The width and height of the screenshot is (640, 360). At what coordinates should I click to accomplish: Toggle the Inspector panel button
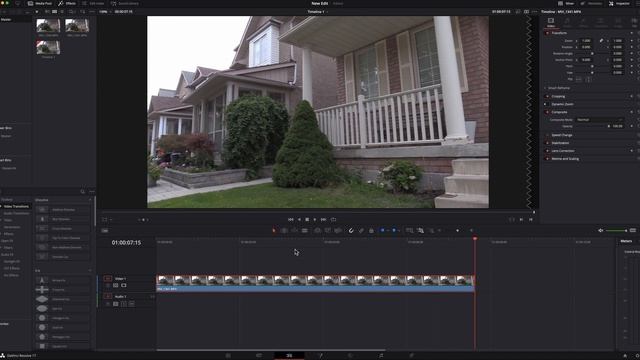[619, 3]
